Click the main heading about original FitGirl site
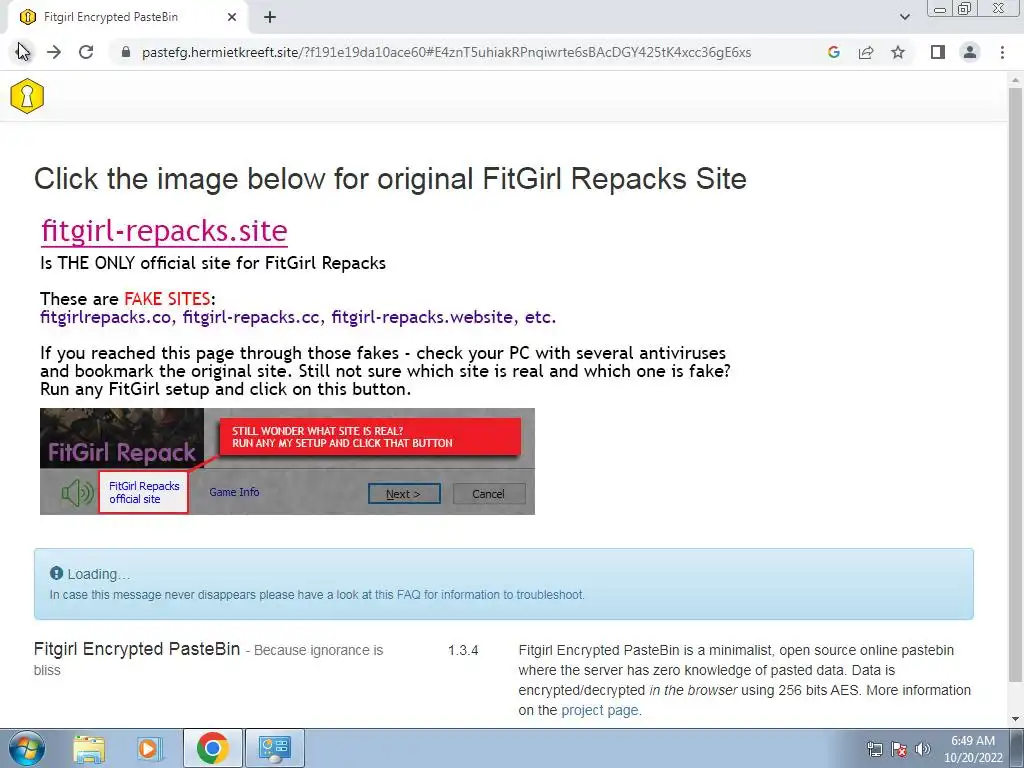 point(390,179)
